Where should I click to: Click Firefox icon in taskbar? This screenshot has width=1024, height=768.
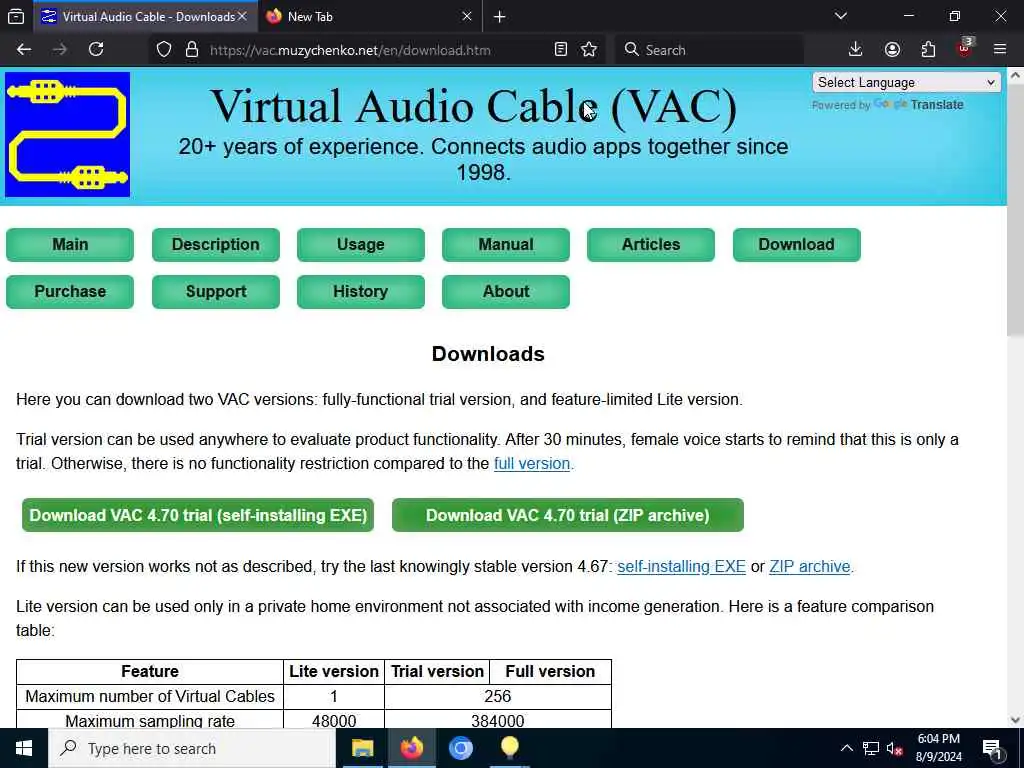[x=411, y=748]
